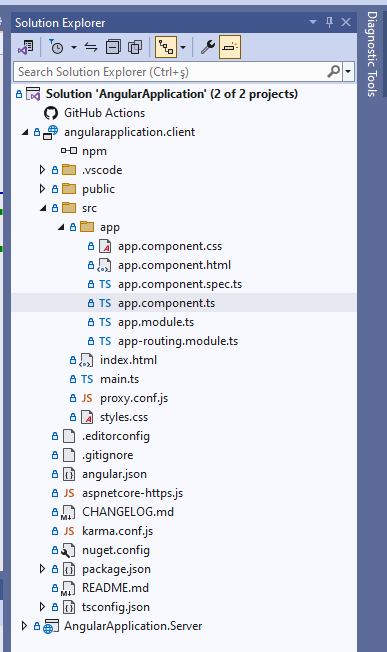Click angular.json braces icon
Viewport: 387px width, 652px height.
(69, 474)
